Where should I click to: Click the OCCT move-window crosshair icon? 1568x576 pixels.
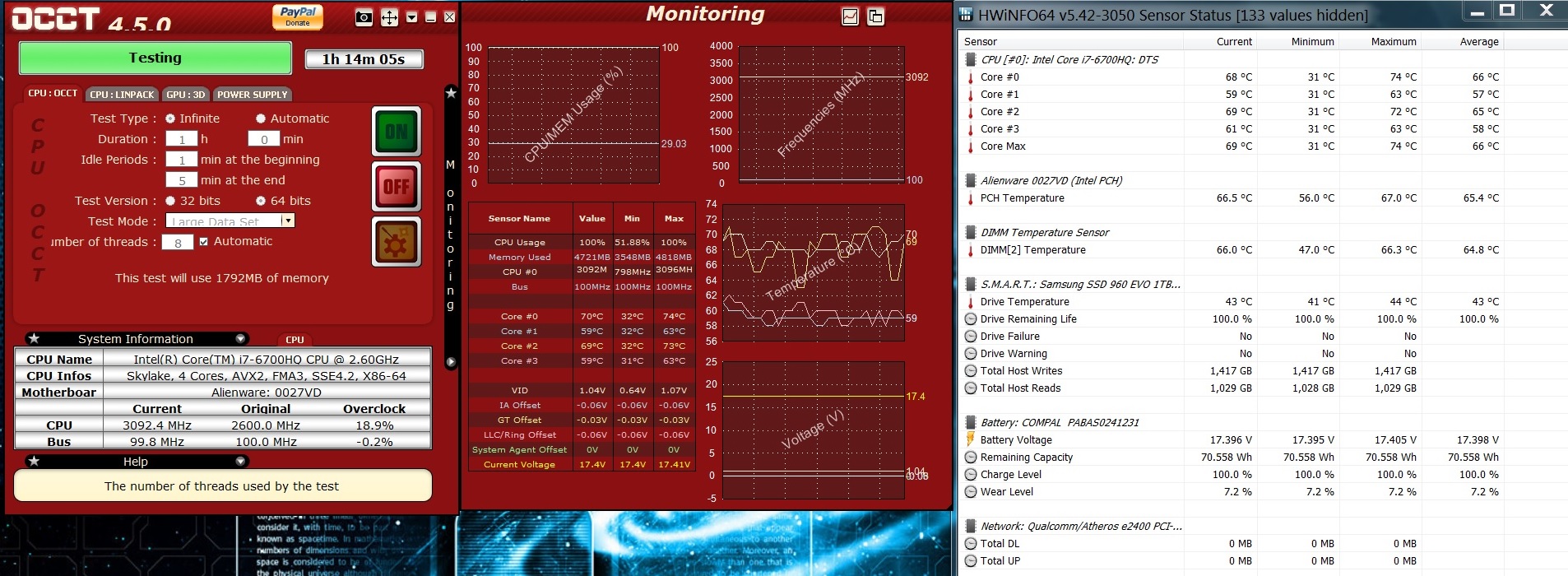(389, 16)
